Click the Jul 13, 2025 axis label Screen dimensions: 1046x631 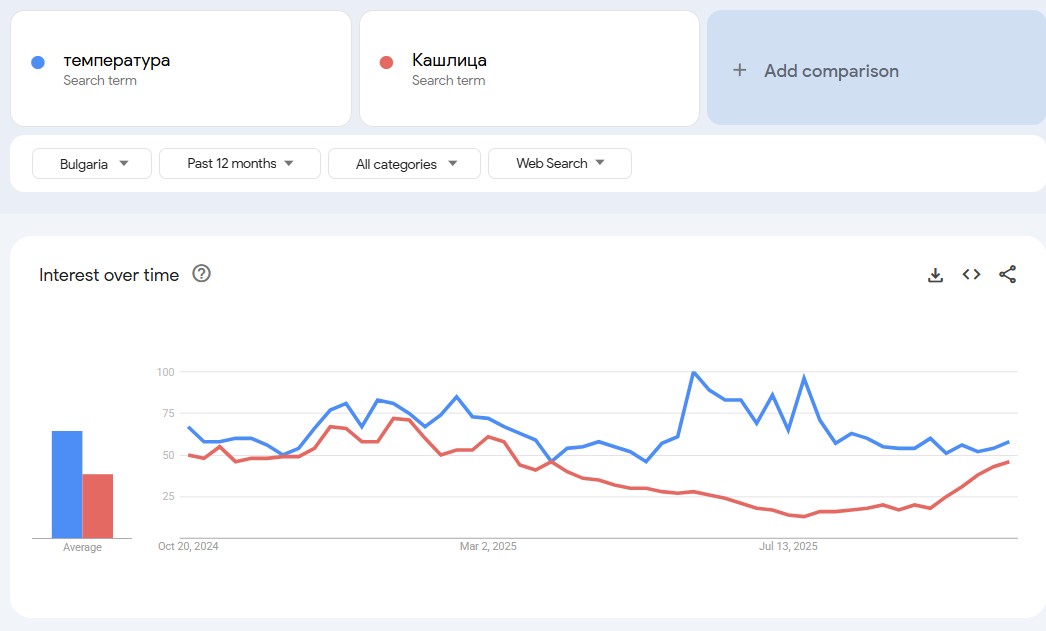(788, 546)
